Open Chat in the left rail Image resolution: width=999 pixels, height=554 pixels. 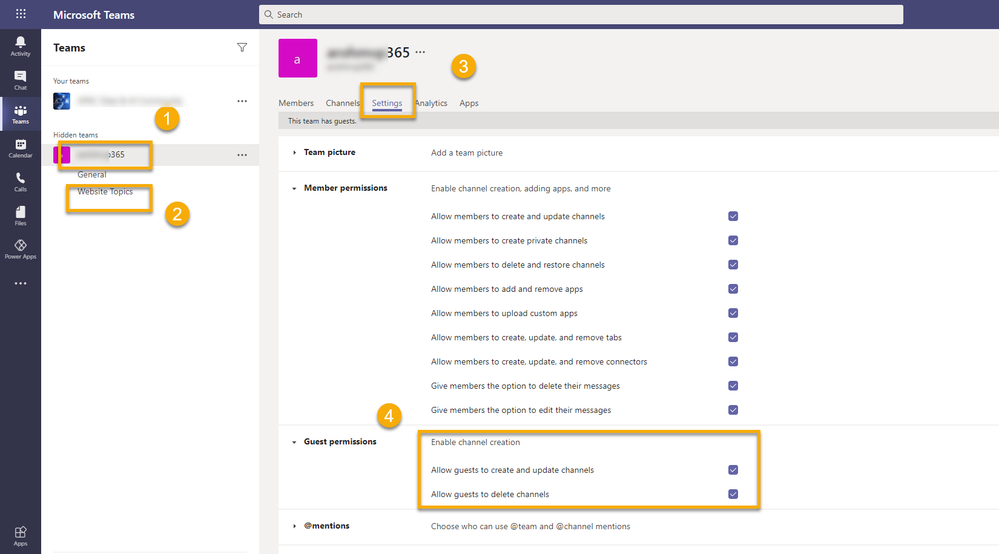20,80
